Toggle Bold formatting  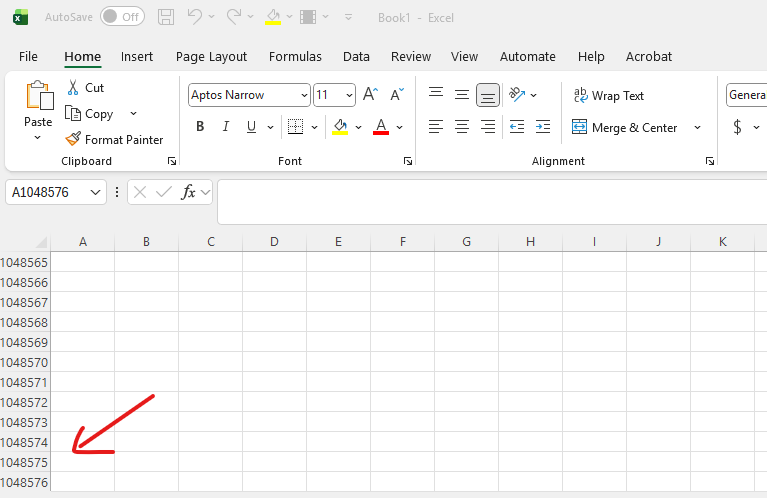click(200, 127)
